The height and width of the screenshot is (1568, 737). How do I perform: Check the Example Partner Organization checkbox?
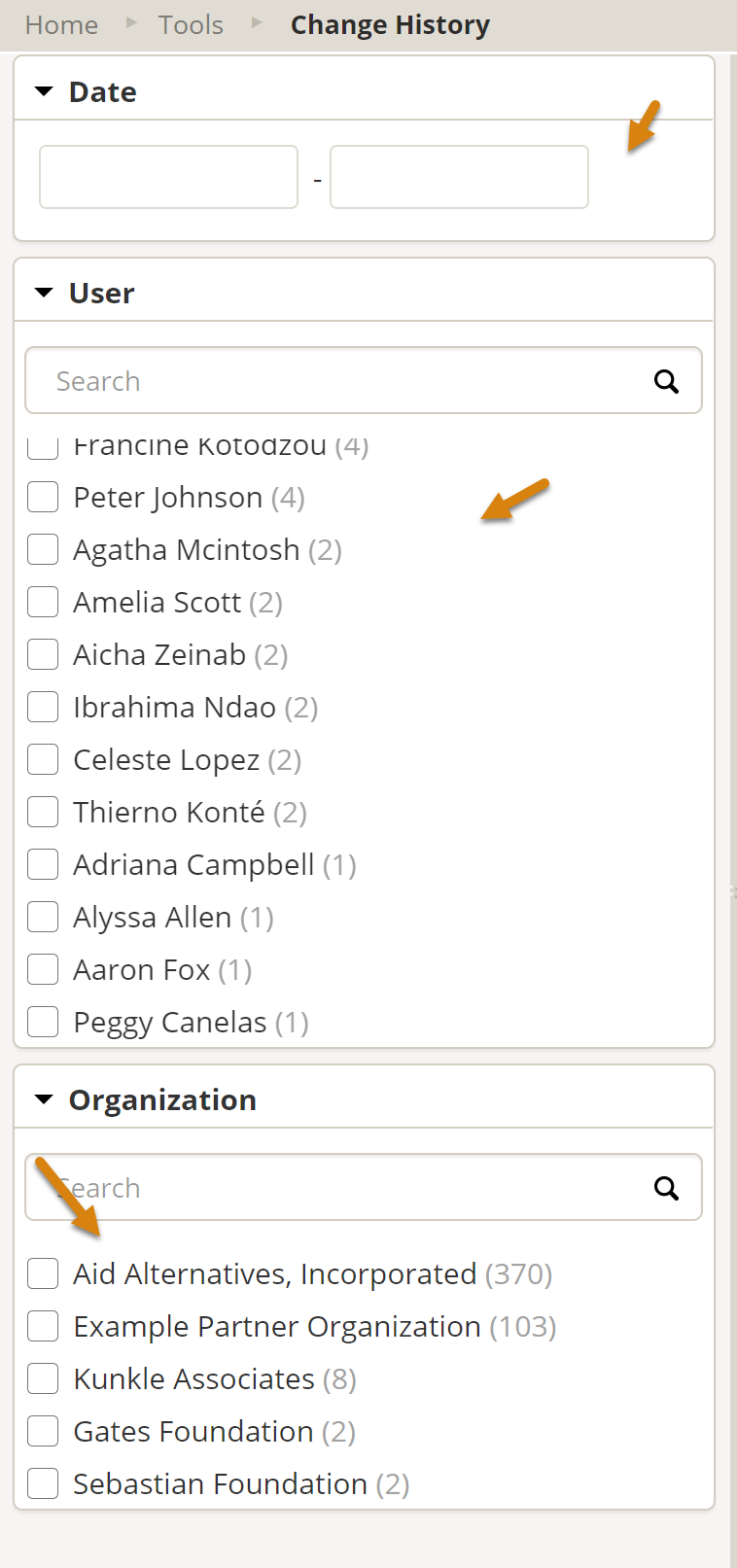43,1326
